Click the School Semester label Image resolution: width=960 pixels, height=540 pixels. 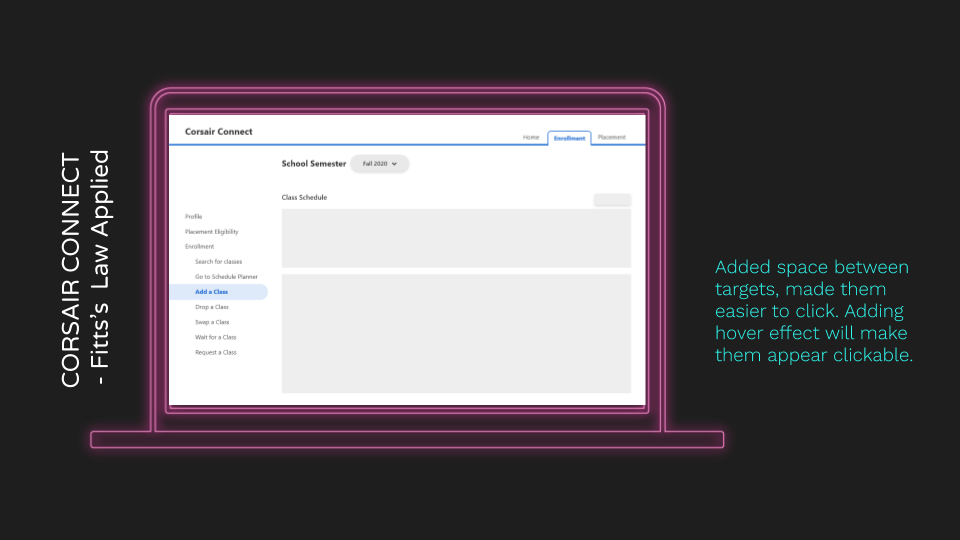313,164
